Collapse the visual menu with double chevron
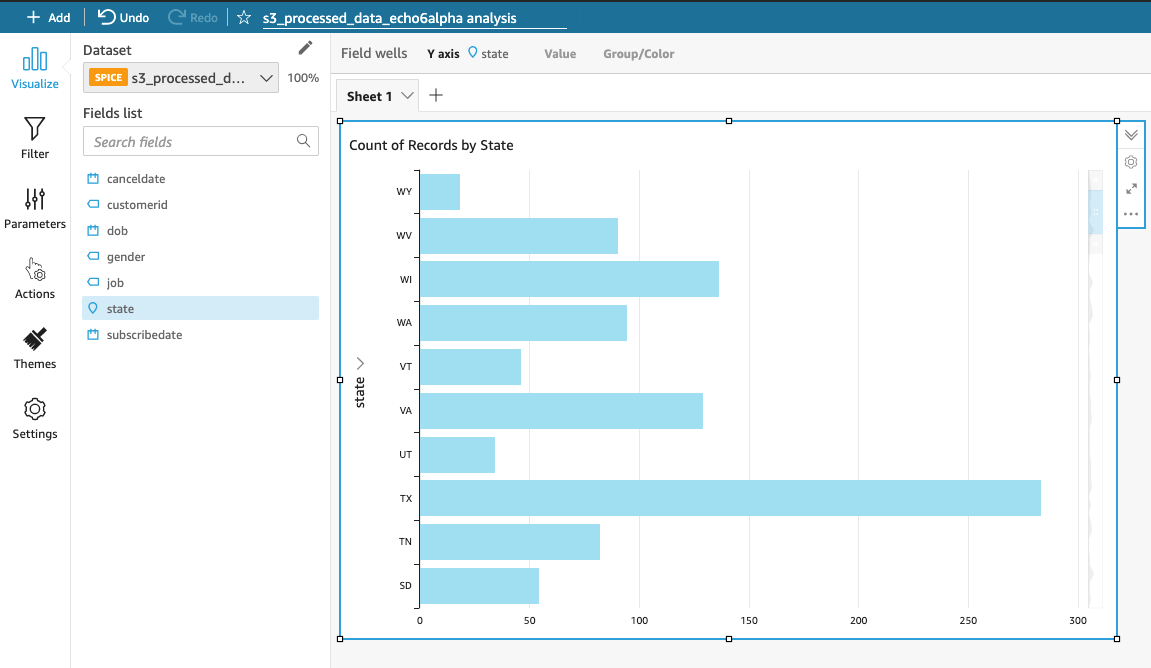The image size is (1151, 668). [1131, 135]
